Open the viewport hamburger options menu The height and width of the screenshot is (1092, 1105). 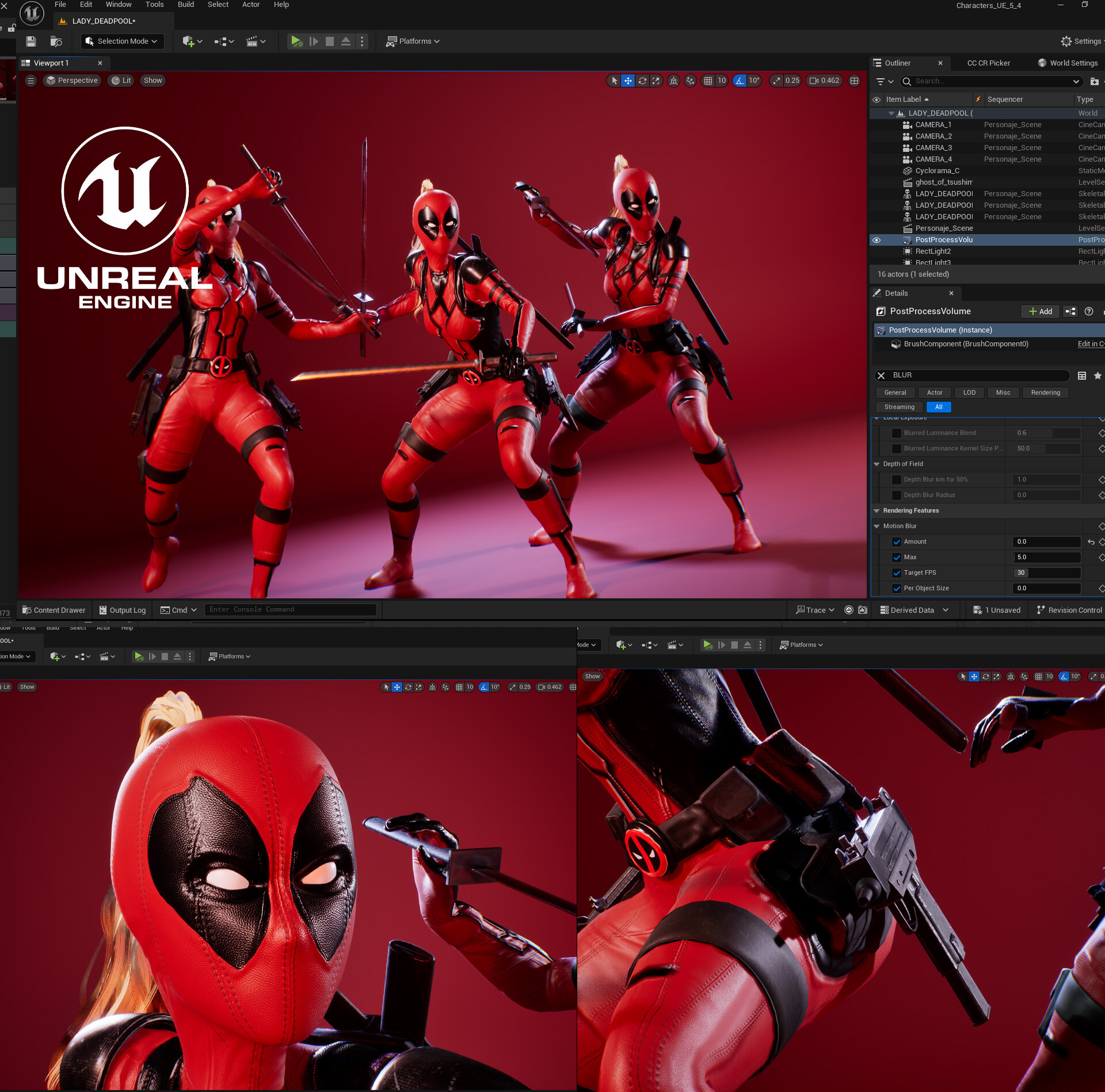click(x=31, y=81)
